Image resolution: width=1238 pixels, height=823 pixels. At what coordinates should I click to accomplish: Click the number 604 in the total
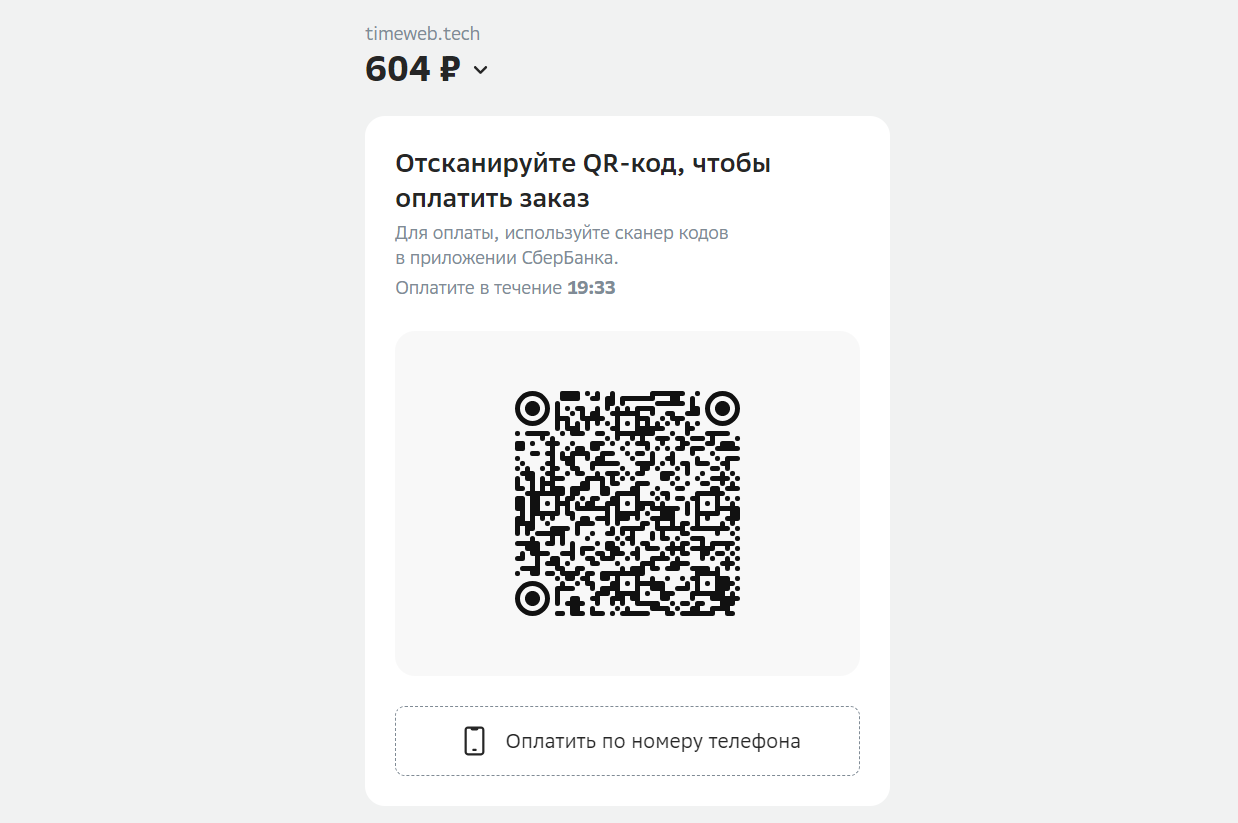(x=398, y=69)
